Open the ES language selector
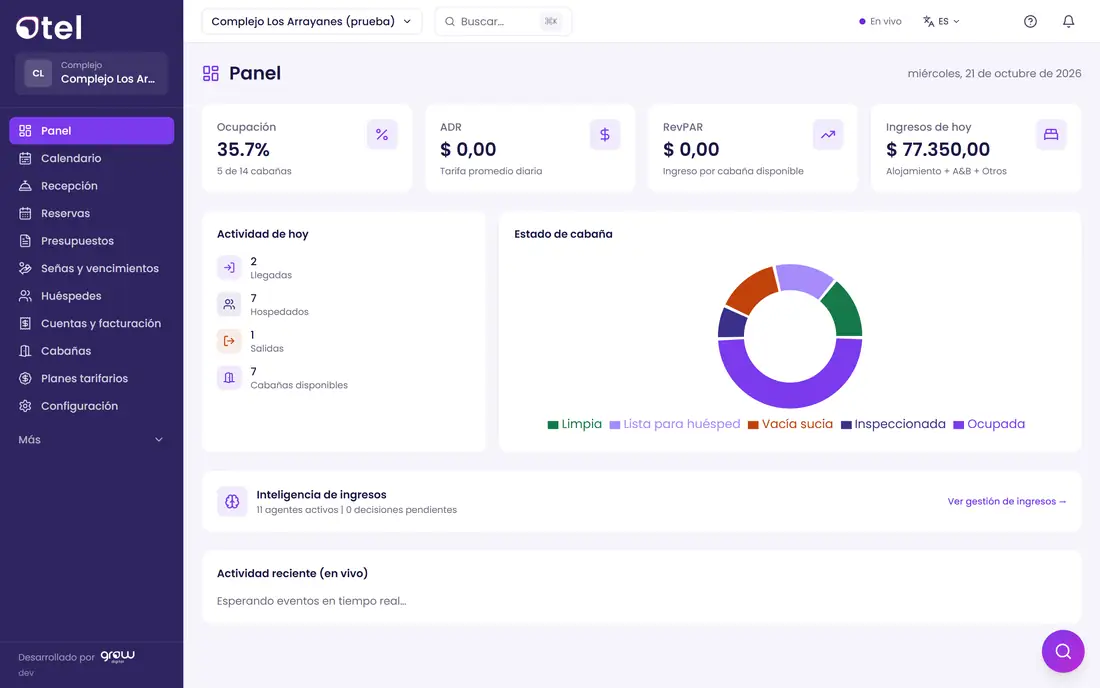Image resolution: width=1100 pixels, height=688 pixels. click(941, 22)
